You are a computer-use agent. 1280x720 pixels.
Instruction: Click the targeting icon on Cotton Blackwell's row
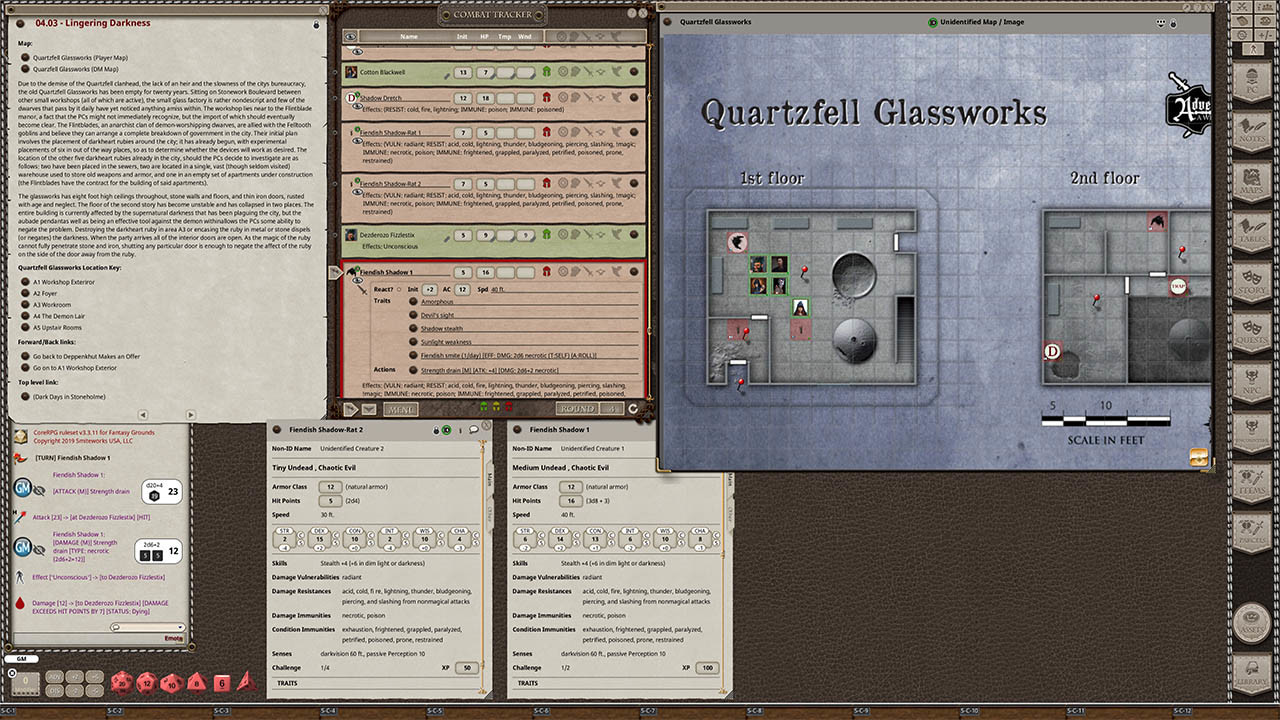point(561,72)
